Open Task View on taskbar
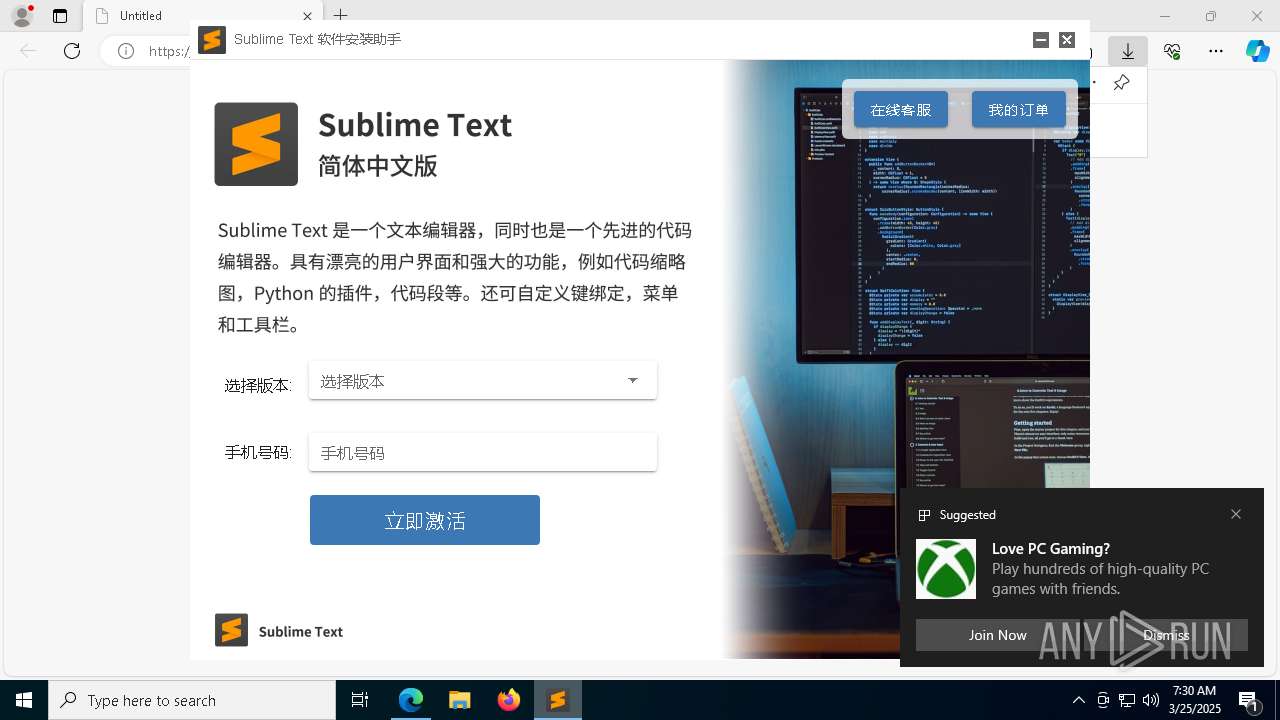Viewport: 1280px width, 720px height. click(360, 700)
